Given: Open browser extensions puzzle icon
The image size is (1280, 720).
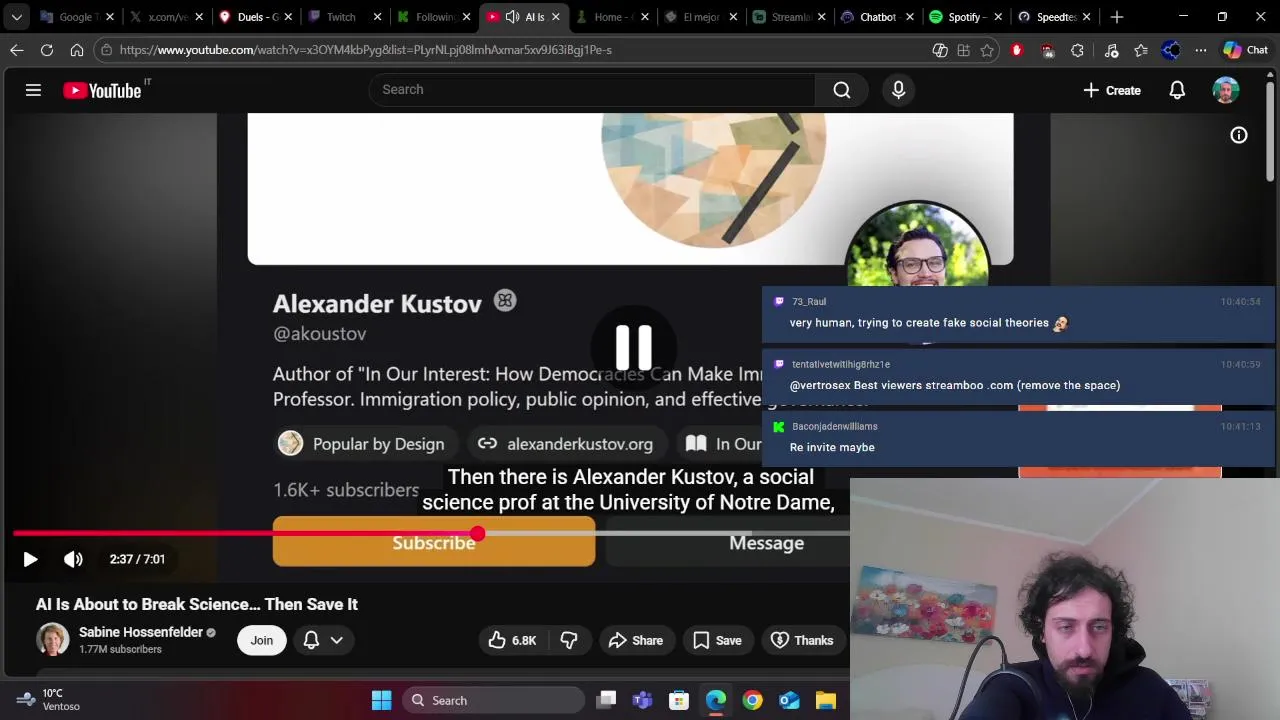Looking at the screenshot, I should [1077, 50].
